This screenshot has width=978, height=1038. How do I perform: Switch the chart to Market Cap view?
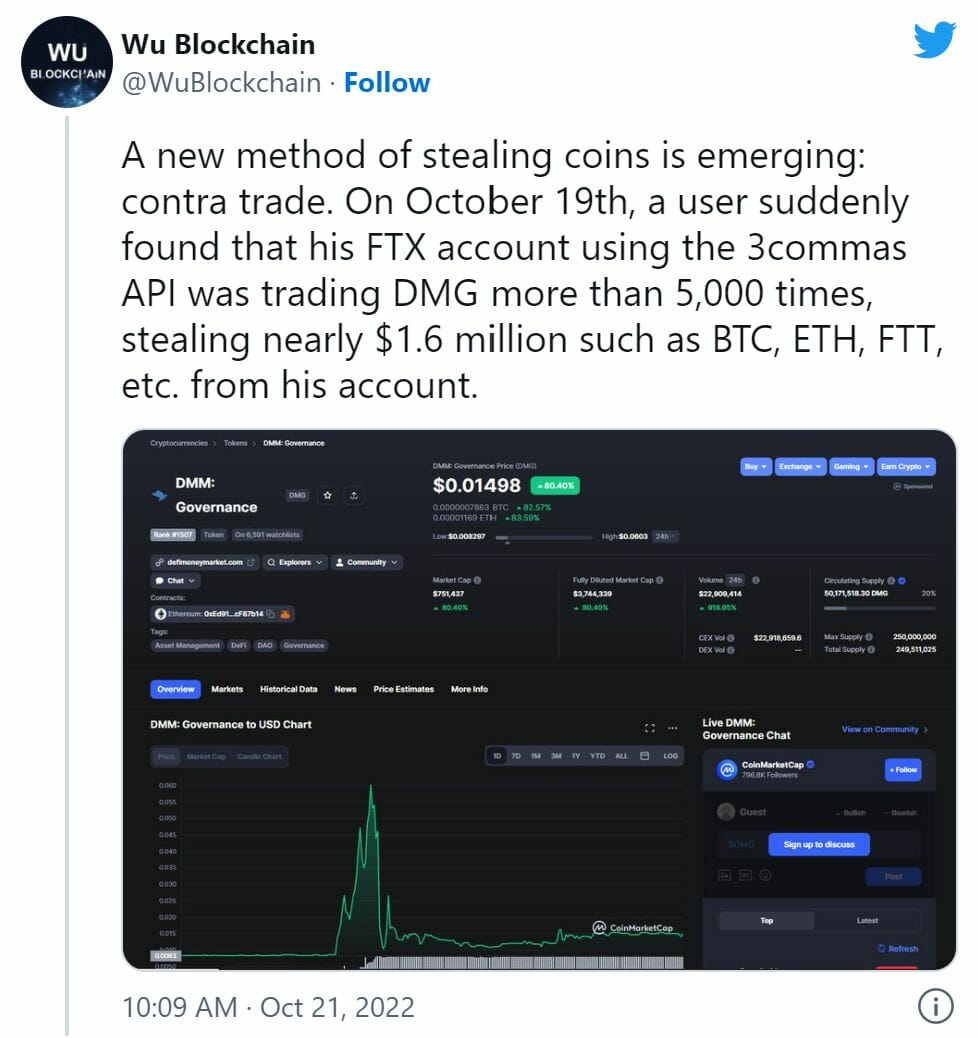point(206,757)
